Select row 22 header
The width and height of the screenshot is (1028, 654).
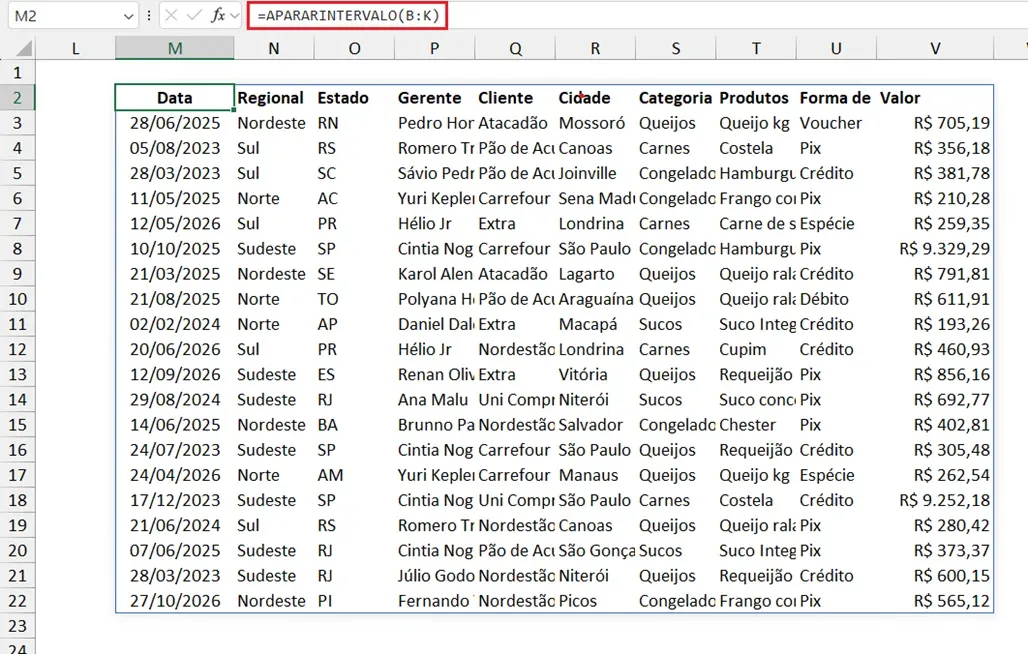pyautogui.click(x=18, y=601)
